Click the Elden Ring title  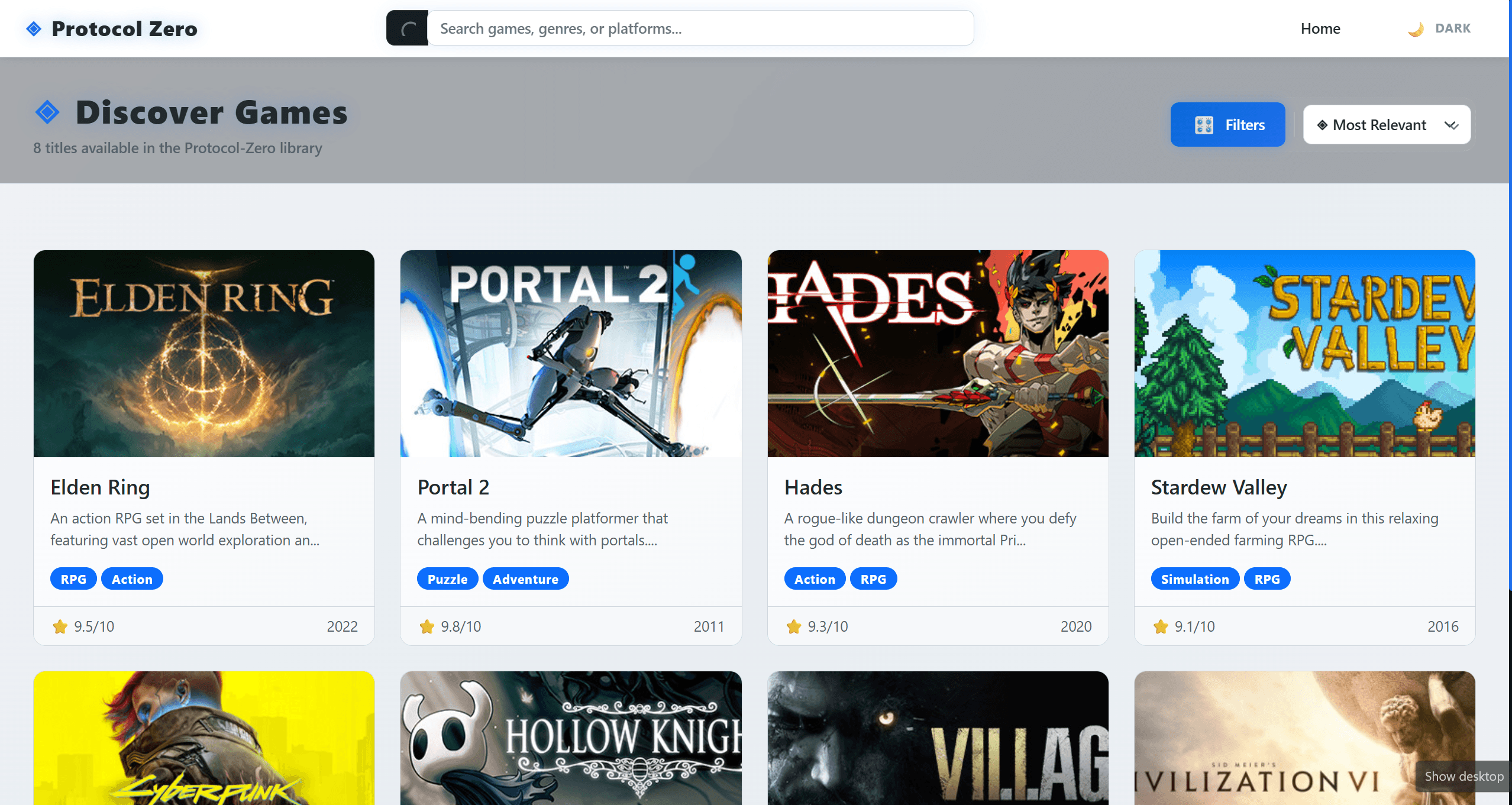click(100, 487)
